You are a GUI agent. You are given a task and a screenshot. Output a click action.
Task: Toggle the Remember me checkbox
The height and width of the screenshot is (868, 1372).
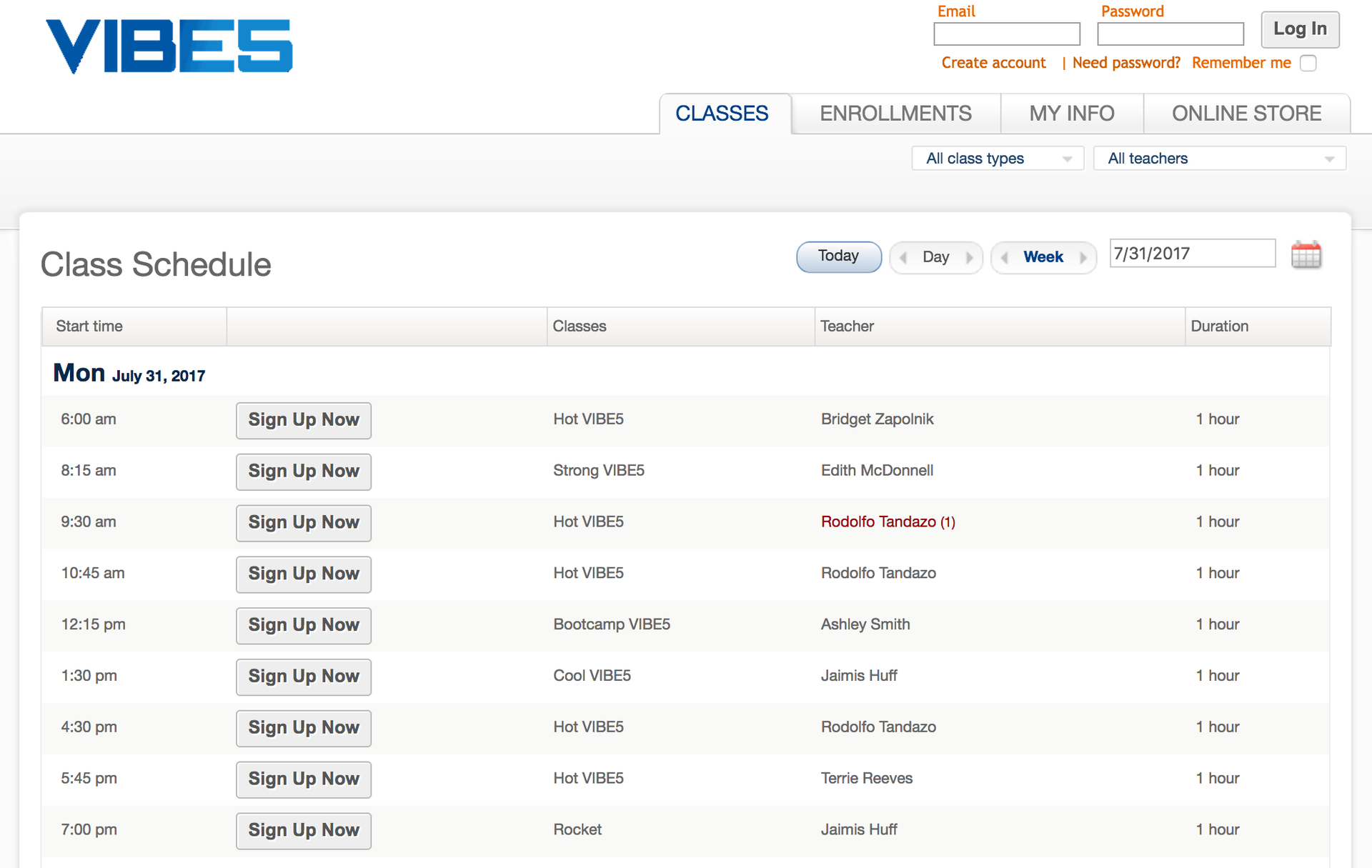1308,63
